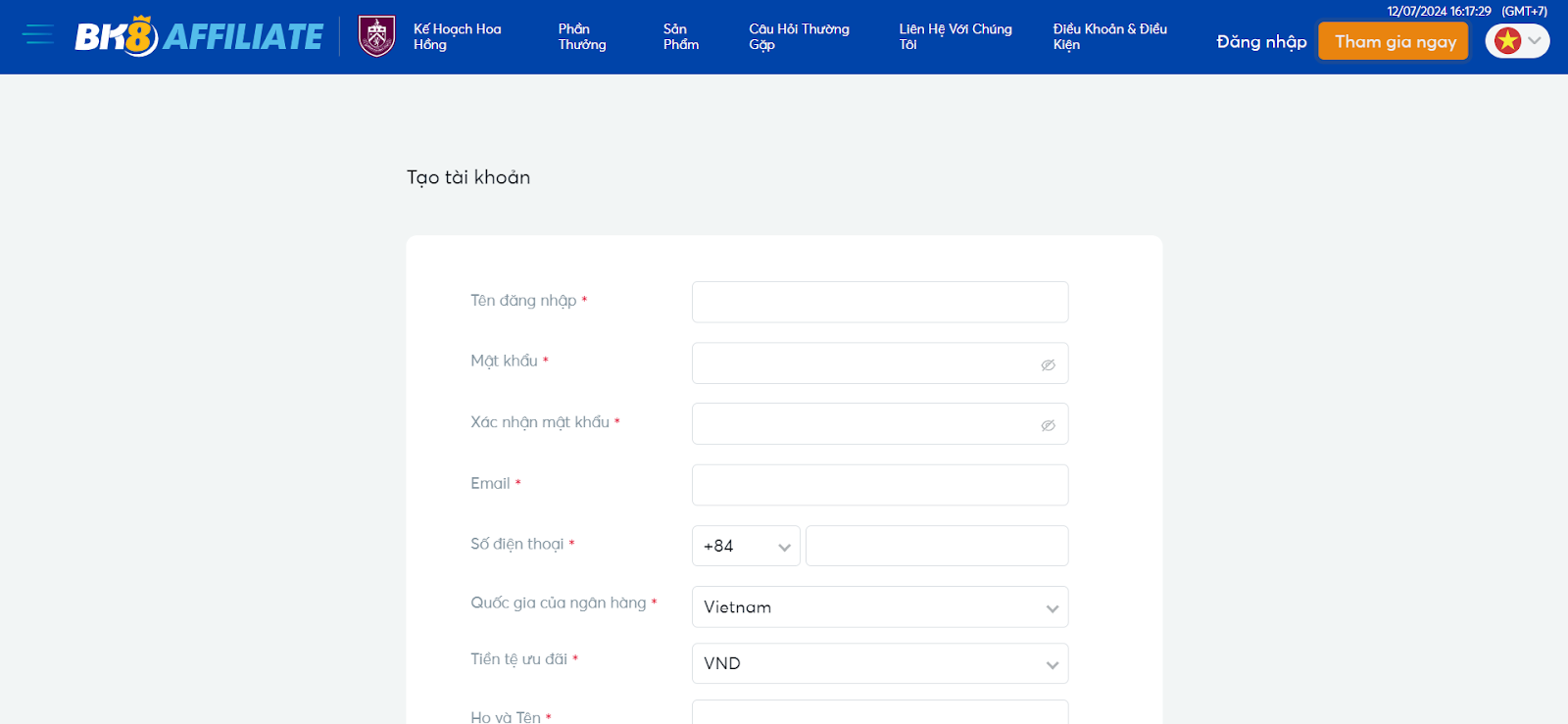The image size is (1568, 724).
Task: Open Câu Hỏi Thường Gặp page
Action: tap(800, 36)
